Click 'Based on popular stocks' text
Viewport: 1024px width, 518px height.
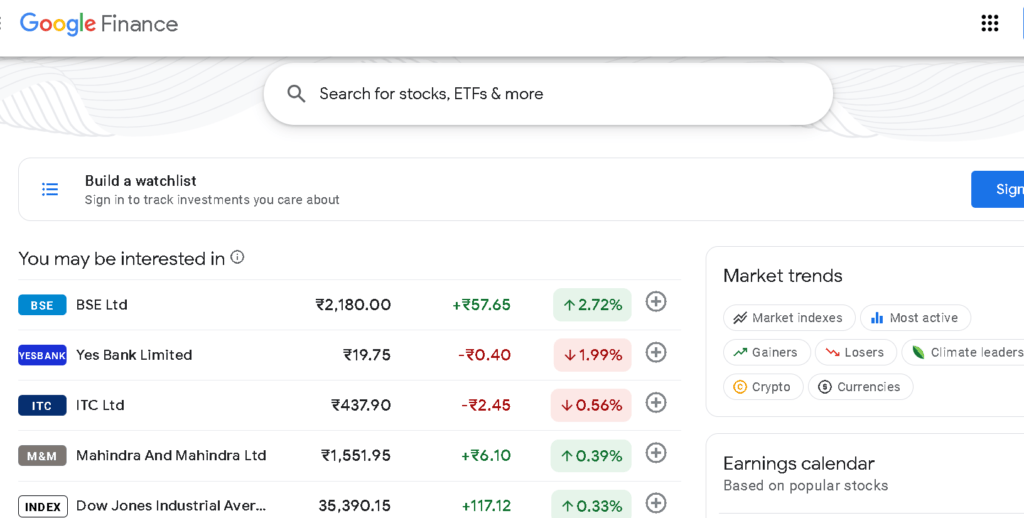coord(805,486)
